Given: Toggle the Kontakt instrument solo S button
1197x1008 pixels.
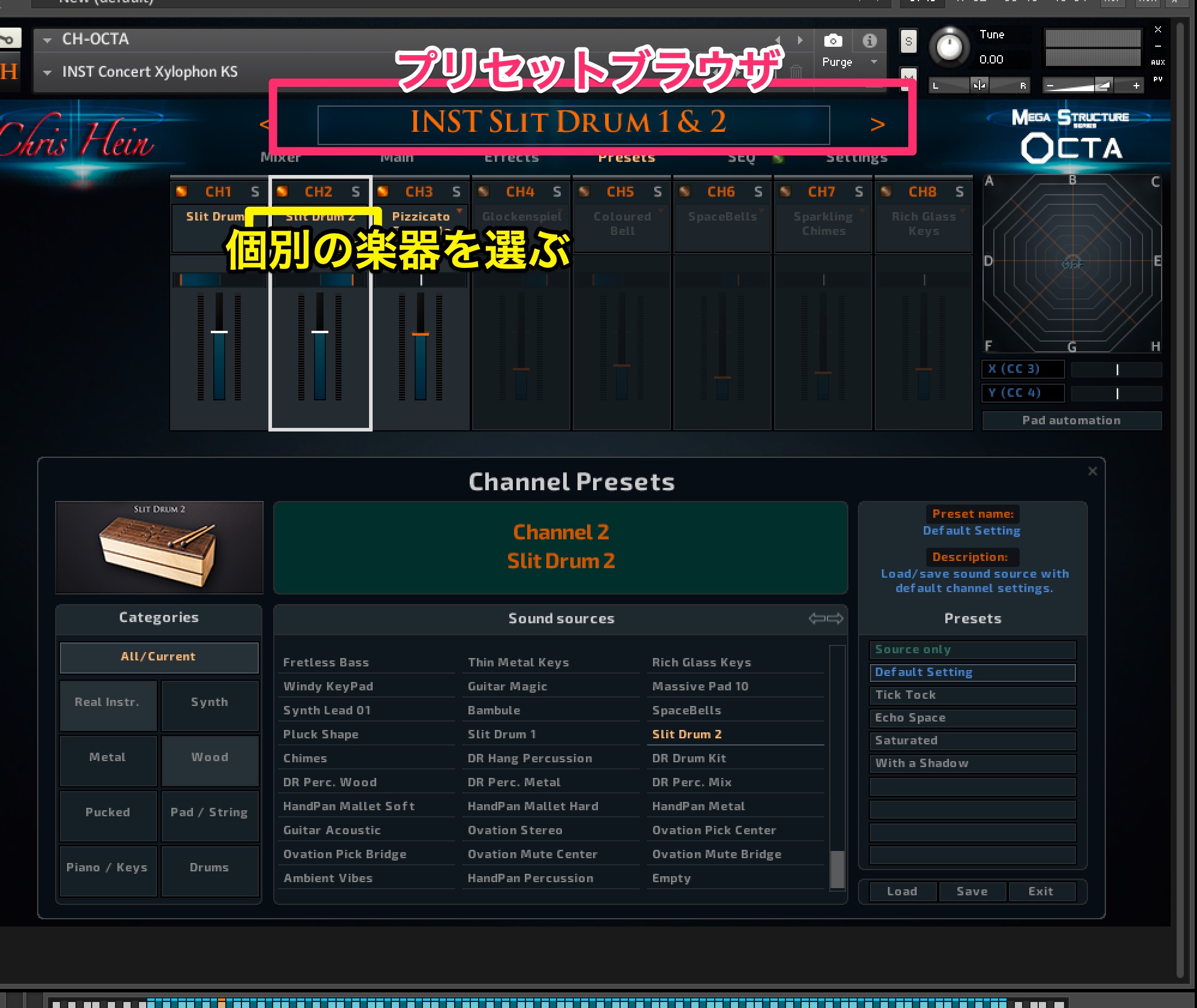Looking at the screenshot, I should point(908,41).
